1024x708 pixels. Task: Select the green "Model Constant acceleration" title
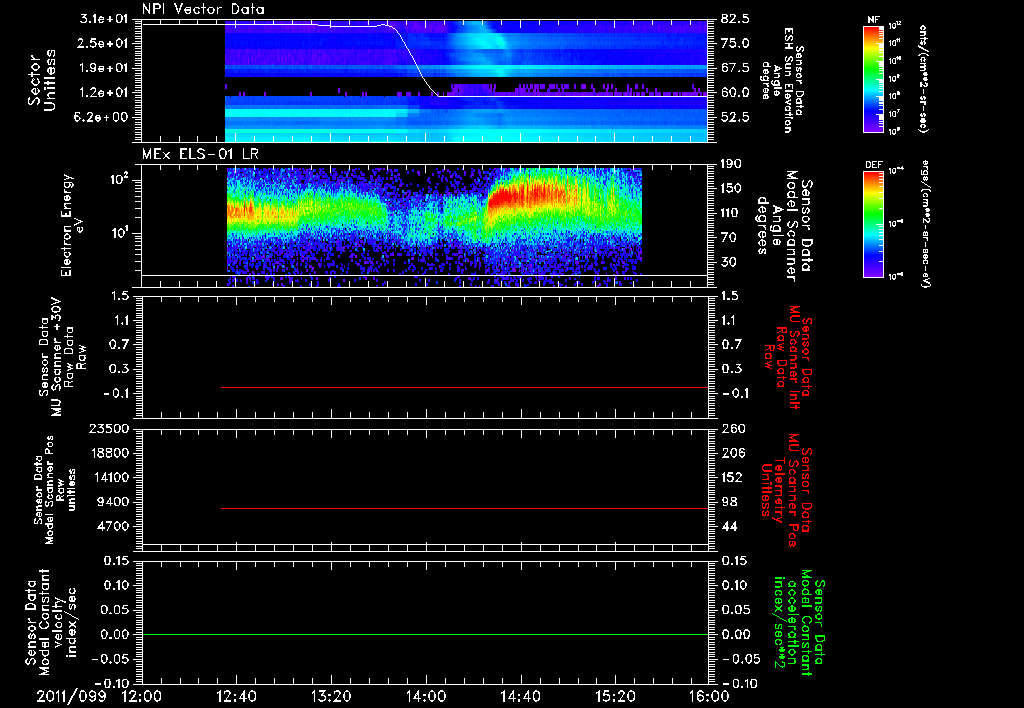(x=799, y=623)
